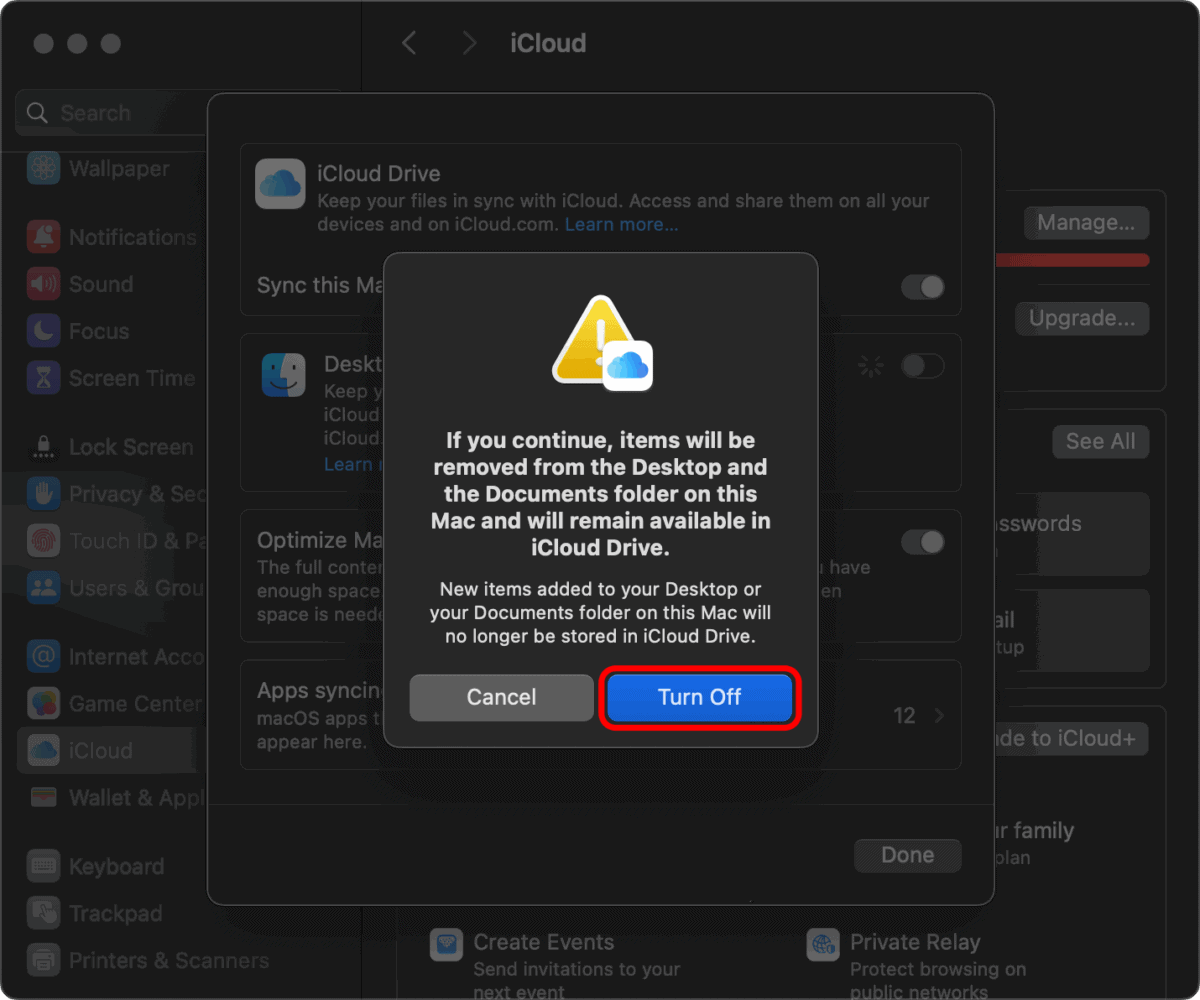Image resolution: width=1200 pixels, height=1000 pixels.
Task: Open Printers & Scanners icon
Action: 43,960
